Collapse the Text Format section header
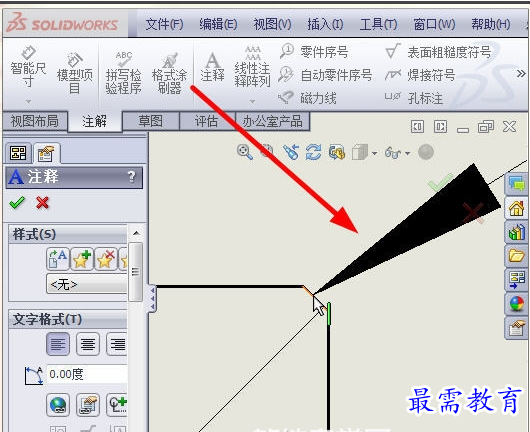This screenshot has width=530, height=432. [68, 319]
